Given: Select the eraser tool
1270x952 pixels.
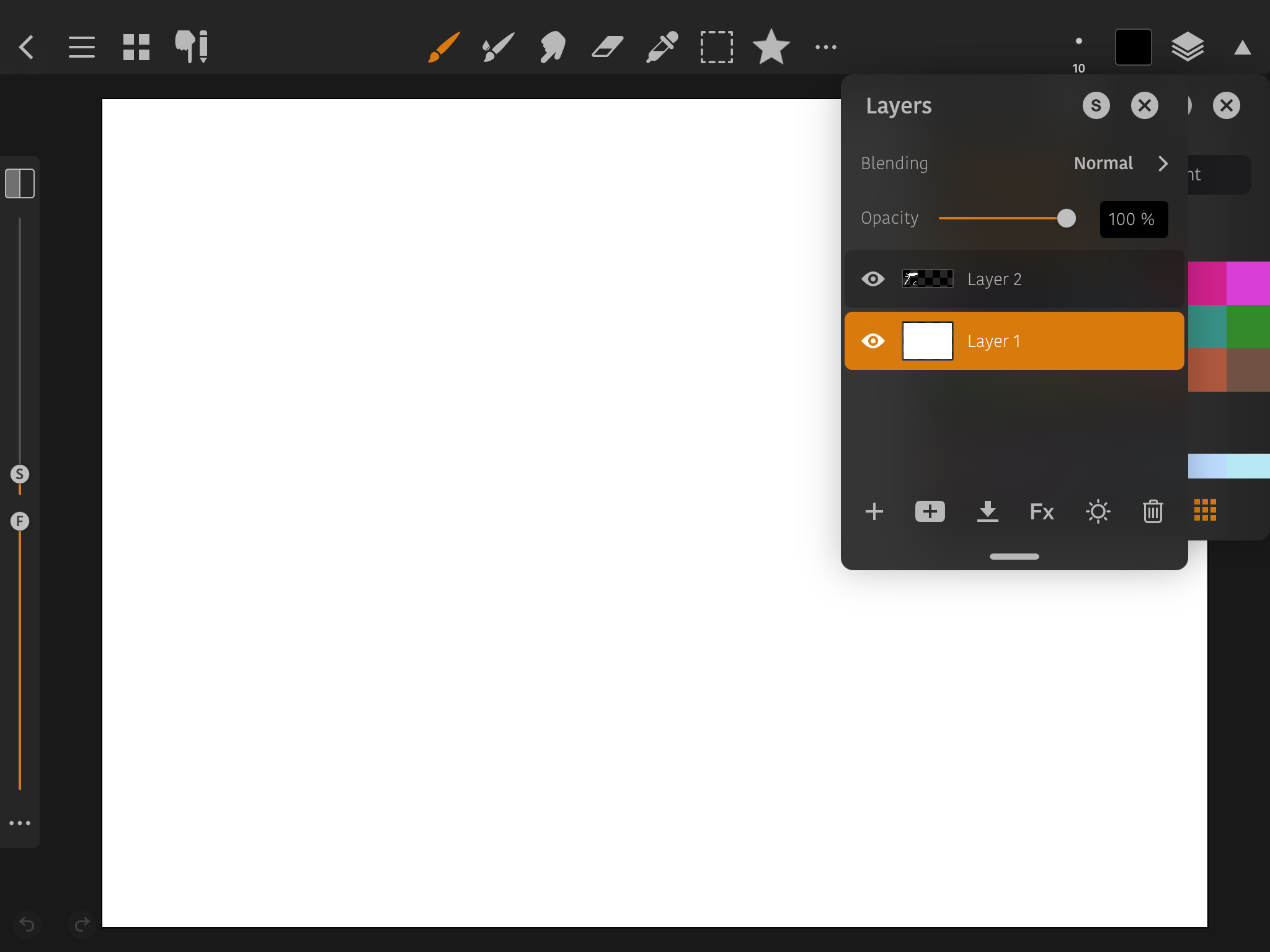Looking at the screenshot, I should (607, 47).
